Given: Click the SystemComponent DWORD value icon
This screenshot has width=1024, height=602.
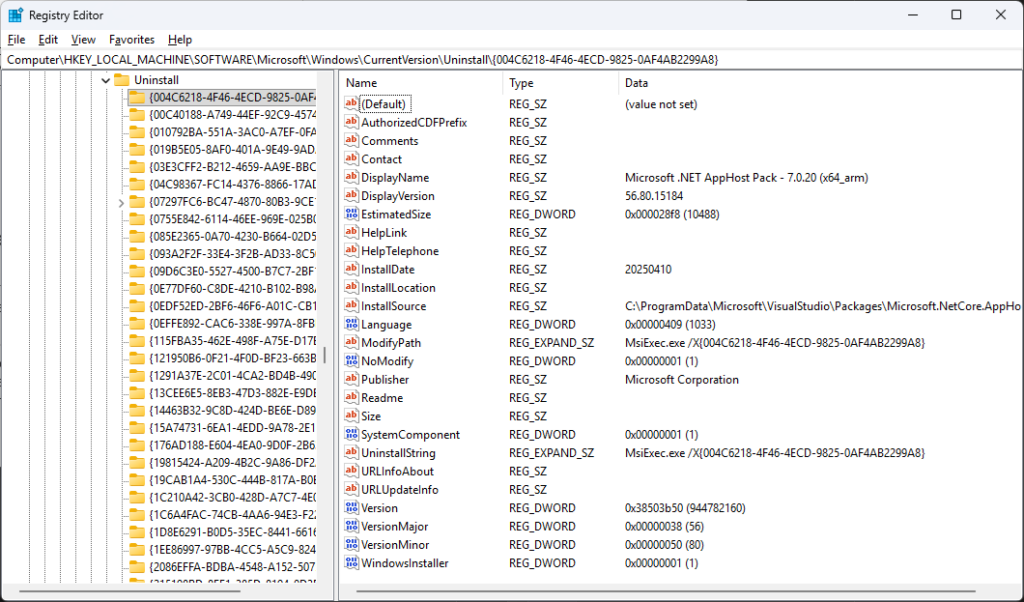Looking at the screenshot, I should tap(351, 434).
